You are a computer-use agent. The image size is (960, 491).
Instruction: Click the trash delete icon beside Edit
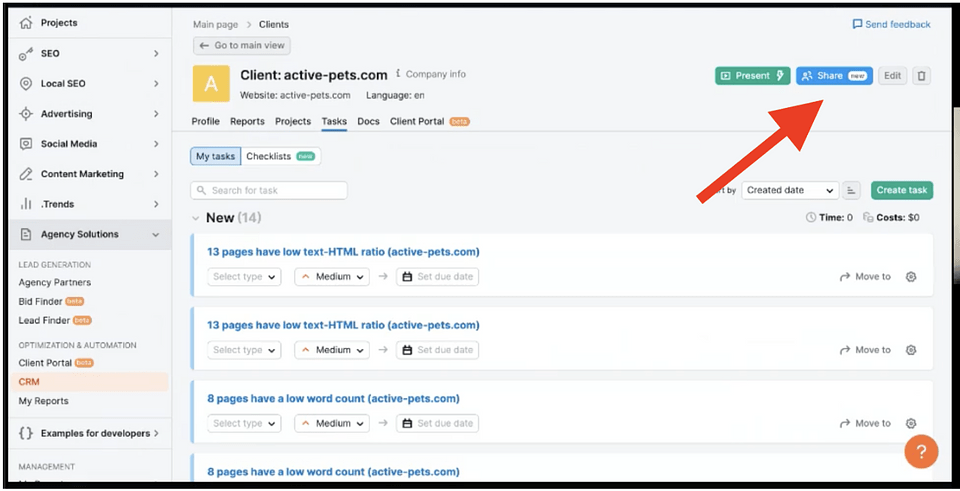click(921, 76)
